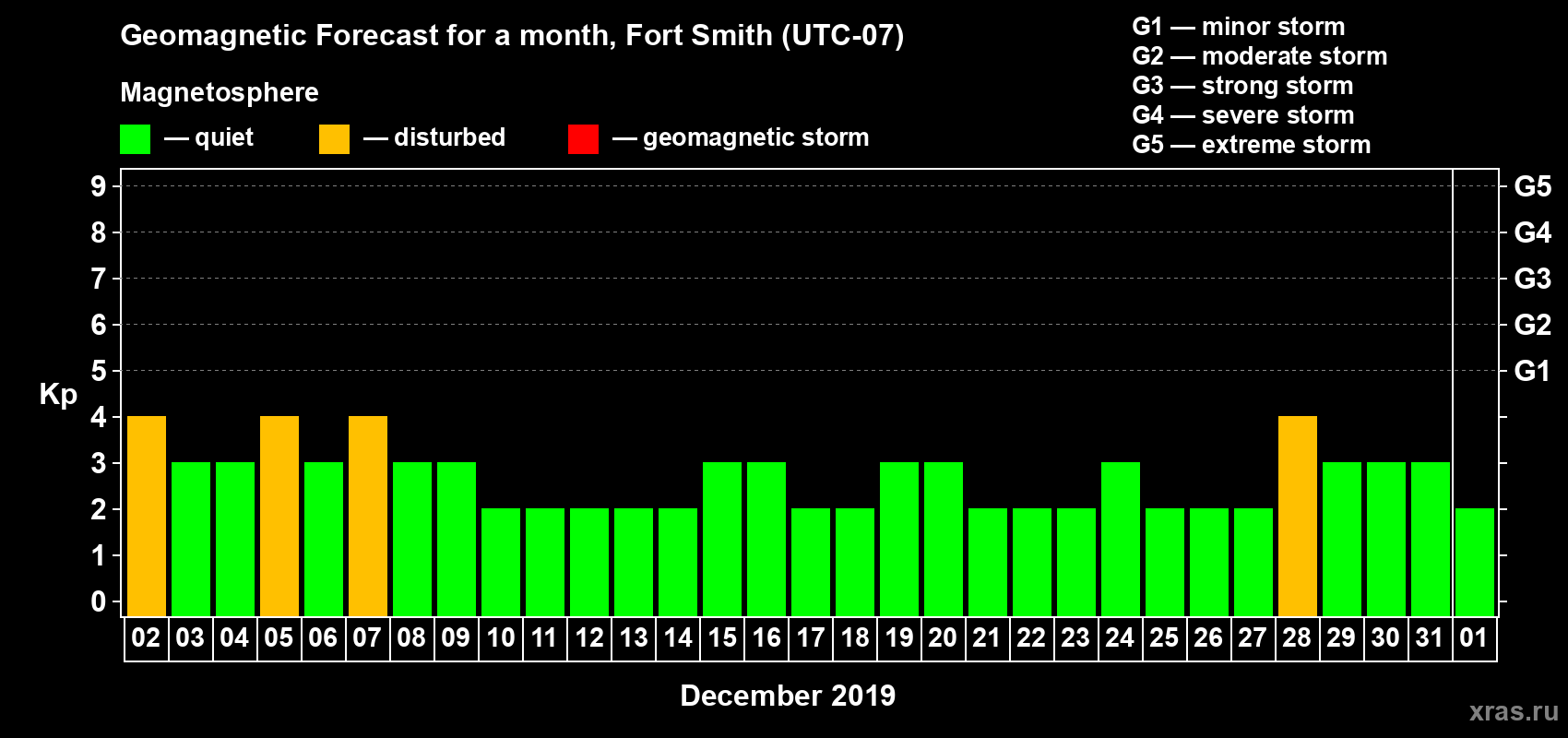The width and height of the screenshot is (1568, 738).
Task: Click the date label 31
Action: click(x=1430, y=638)
